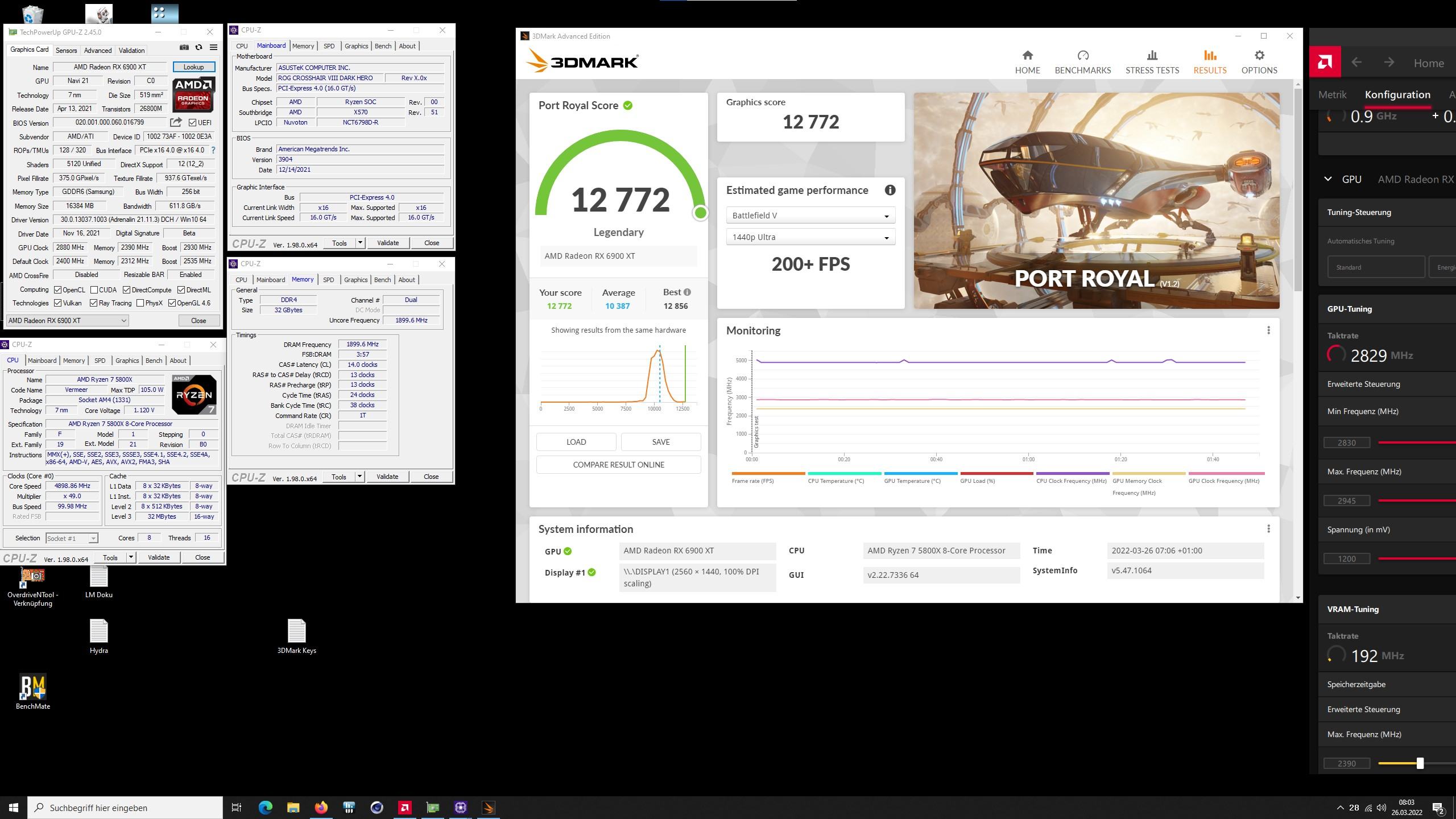This screenshot has width=1456, height=819.
Task: Open SPD tab in CPU-Z Mainboard window
Action: pyautogui.click(x=329, y=46)
